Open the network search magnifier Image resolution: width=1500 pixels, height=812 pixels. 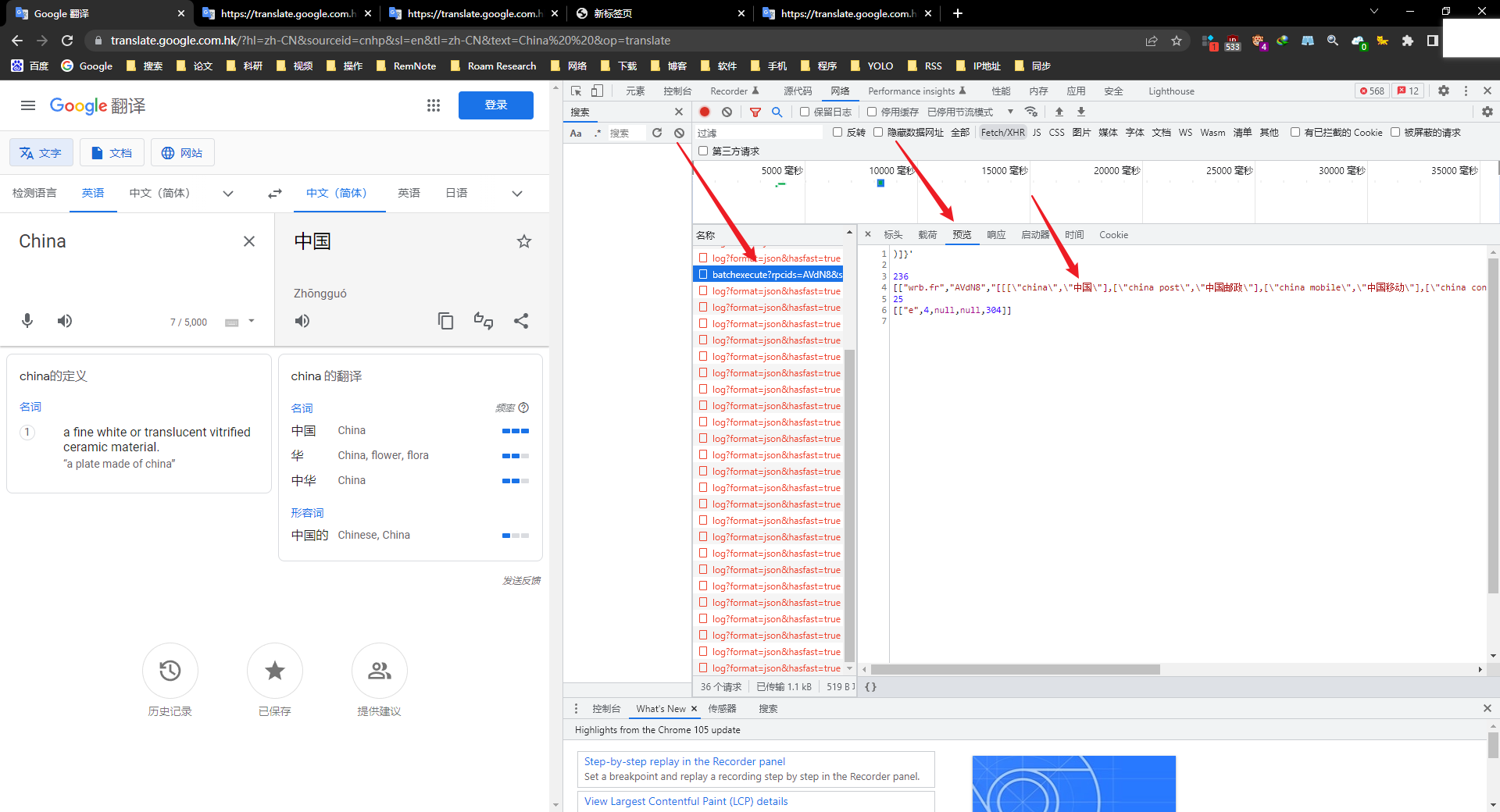[777, 112]
